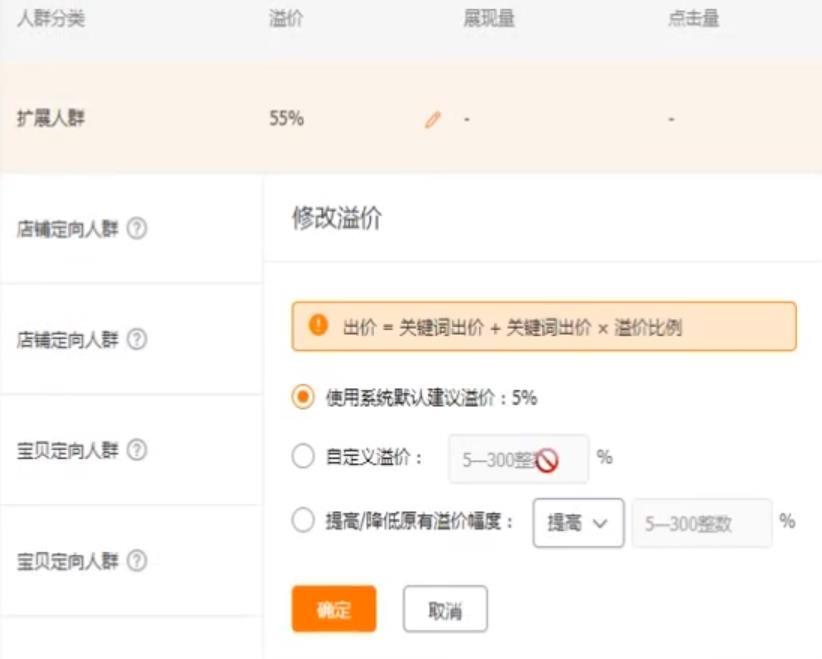Focus the 自定义溢价 percentage input field
The width and height of the screenshot is (822, 659).
pos(517,459)
